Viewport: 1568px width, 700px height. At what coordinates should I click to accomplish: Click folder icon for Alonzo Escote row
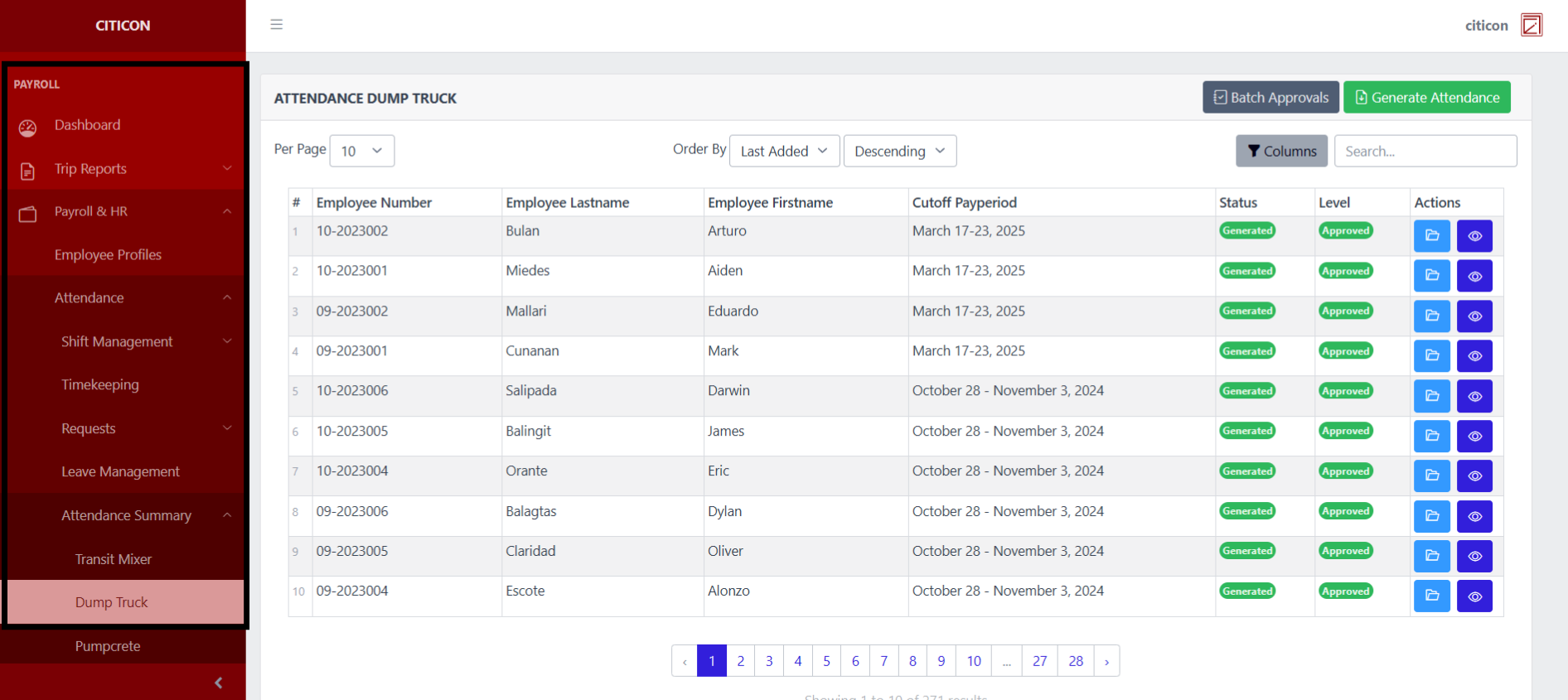(x=1431, y=596)
